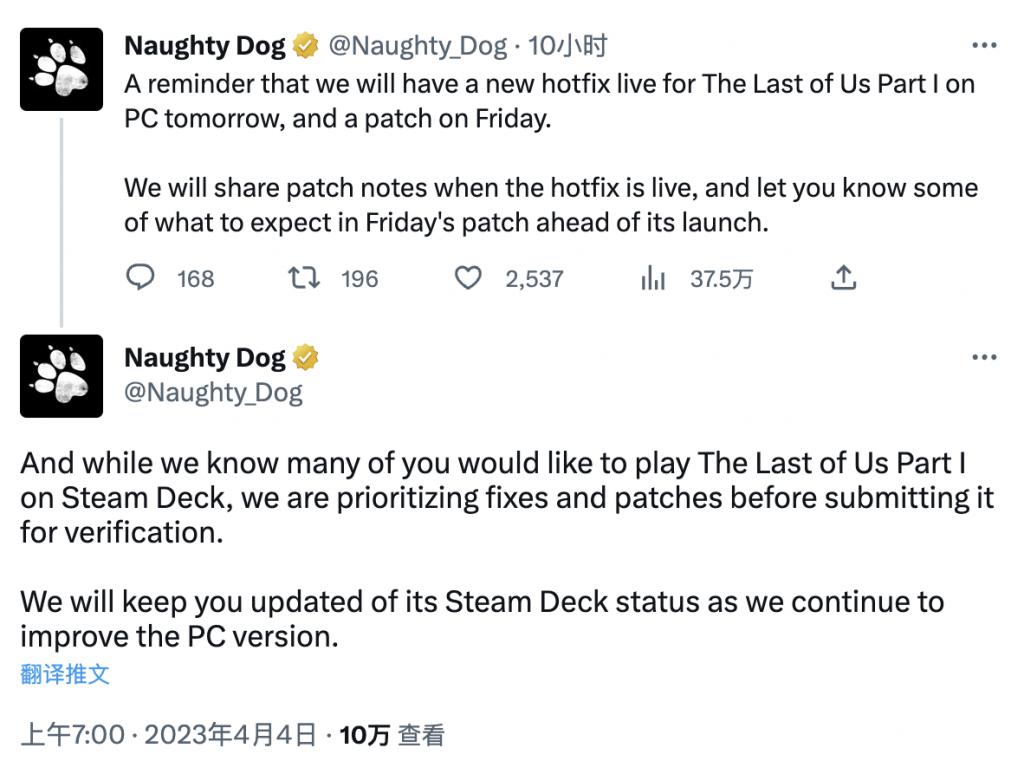Open view analytics icon showing 37.5万
Image resolution: width=1024 pixels, height=761 pixels.
click(653, 278)
